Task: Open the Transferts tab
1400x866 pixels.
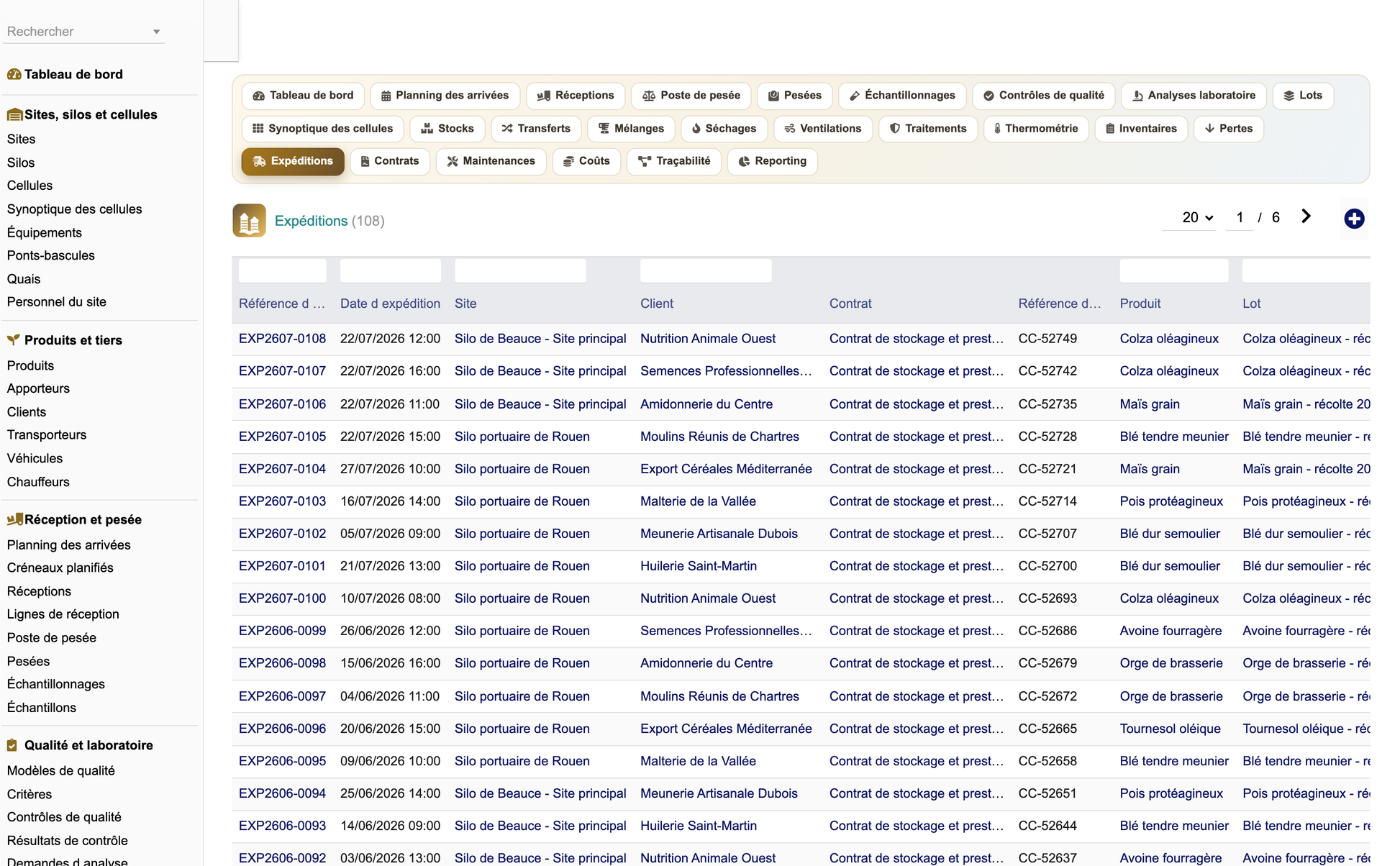Action: pos(536,129)
